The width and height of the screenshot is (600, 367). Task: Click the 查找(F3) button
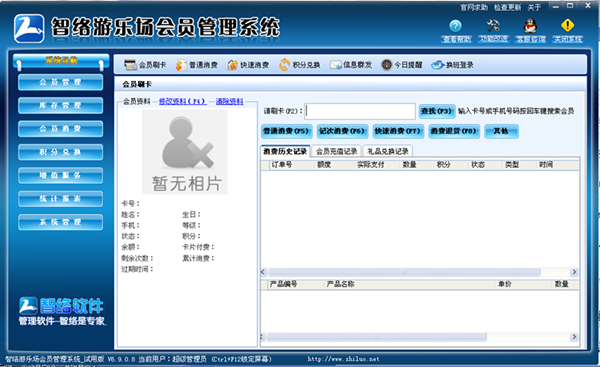tap(437, 111)
